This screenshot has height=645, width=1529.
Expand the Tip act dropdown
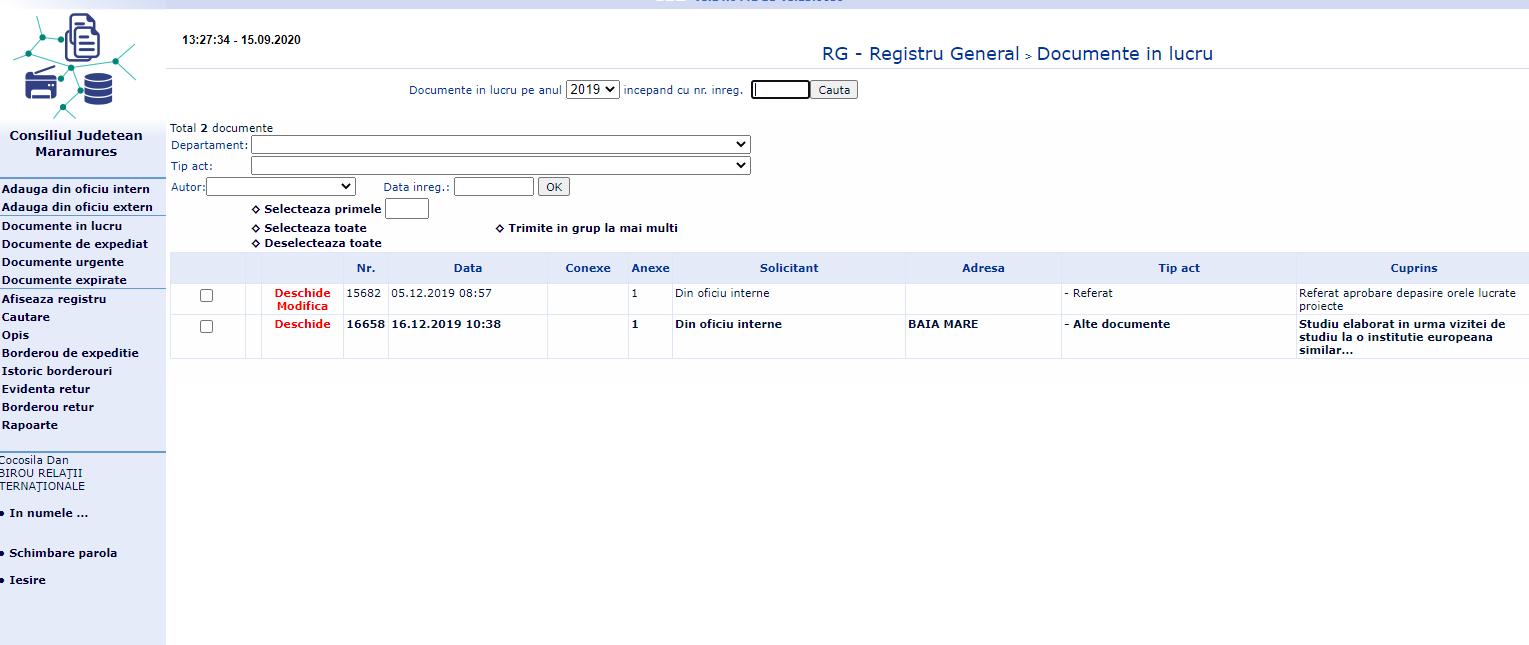click(x=500, y=166)
